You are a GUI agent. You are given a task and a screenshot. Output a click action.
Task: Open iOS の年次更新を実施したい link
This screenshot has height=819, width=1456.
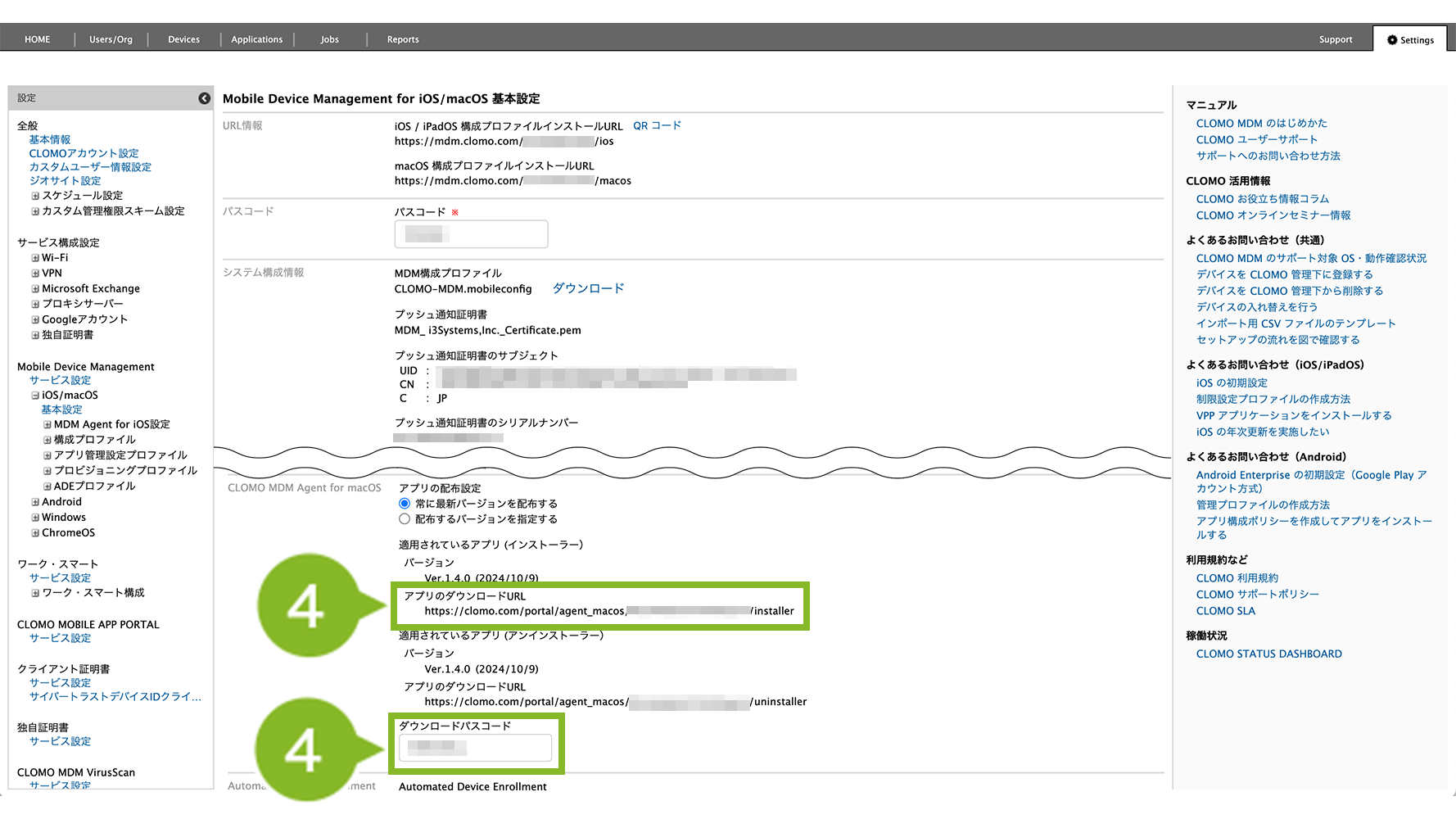coord(1263,432)
